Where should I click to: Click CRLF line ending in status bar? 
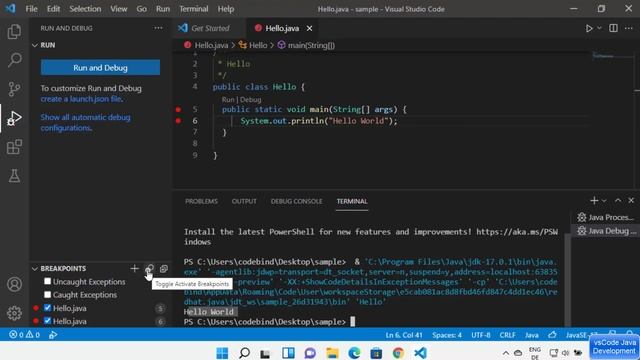pyautogui.click(x=507, y=335)
